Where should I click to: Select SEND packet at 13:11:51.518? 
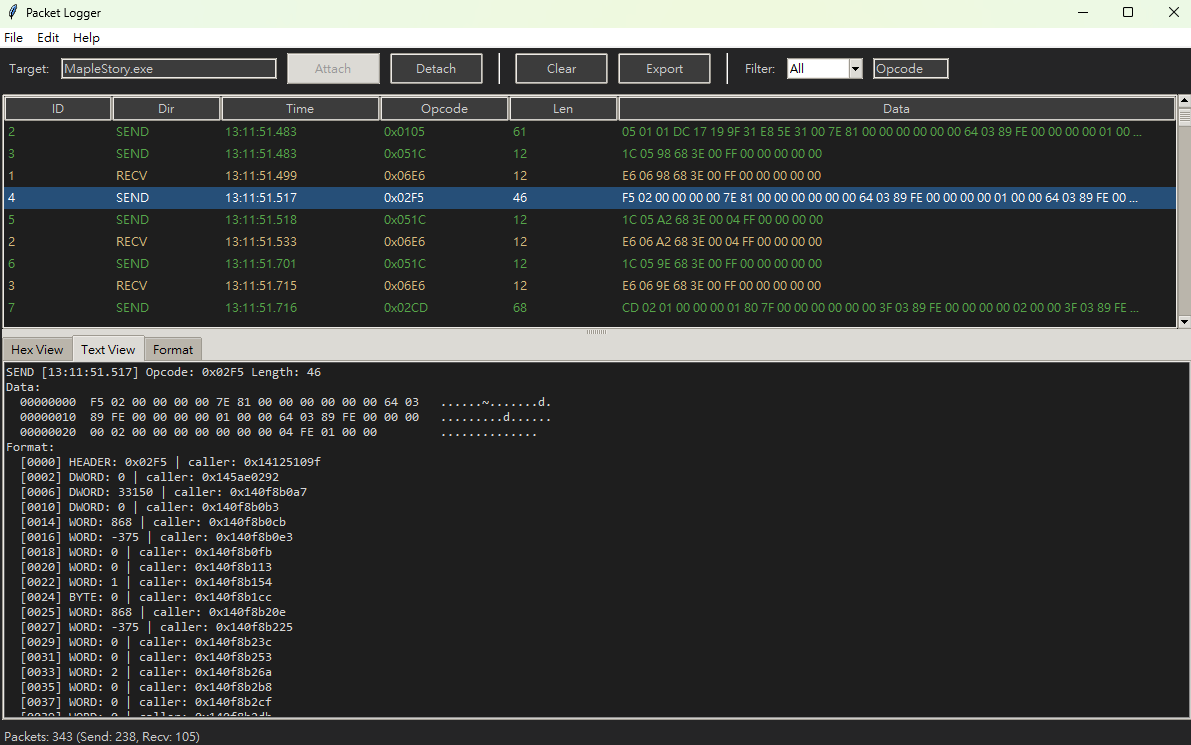(590, 219)
